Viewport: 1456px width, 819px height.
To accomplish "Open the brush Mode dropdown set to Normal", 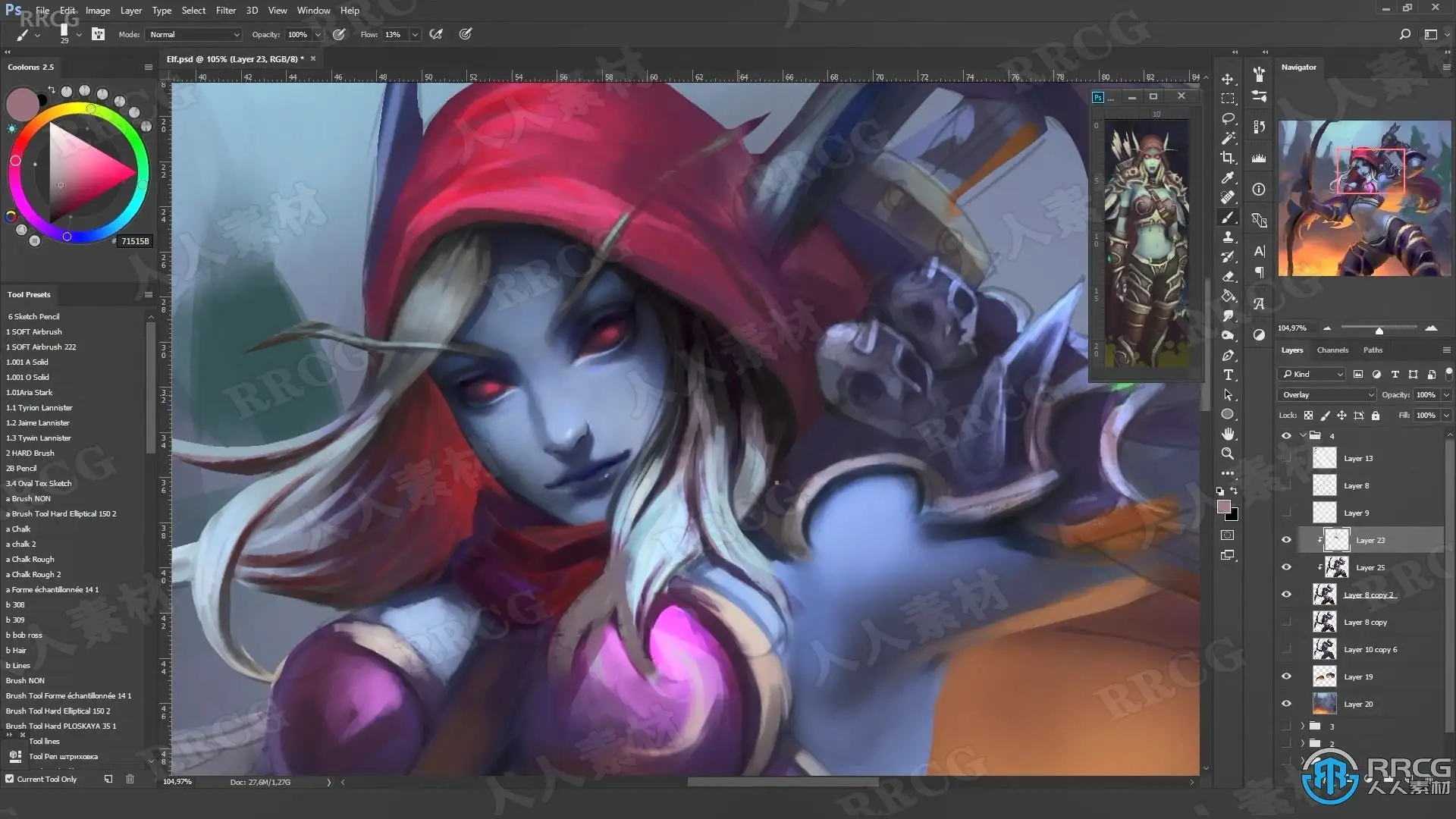I will (193, 35).
